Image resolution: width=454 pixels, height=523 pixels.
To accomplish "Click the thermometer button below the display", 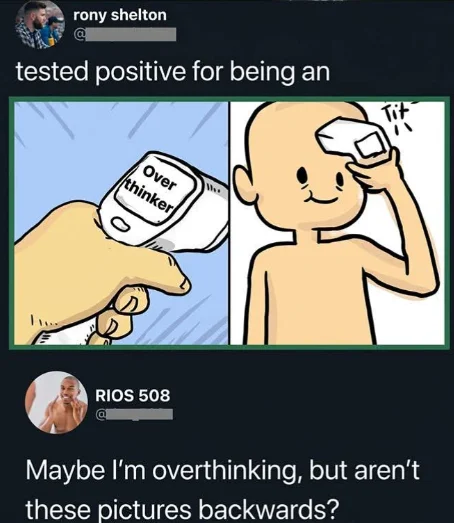I will point(120,225).
